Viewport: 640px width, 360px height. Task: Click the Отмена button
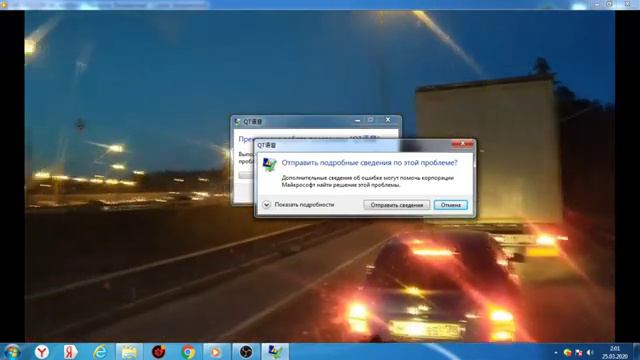coord(451,205)
